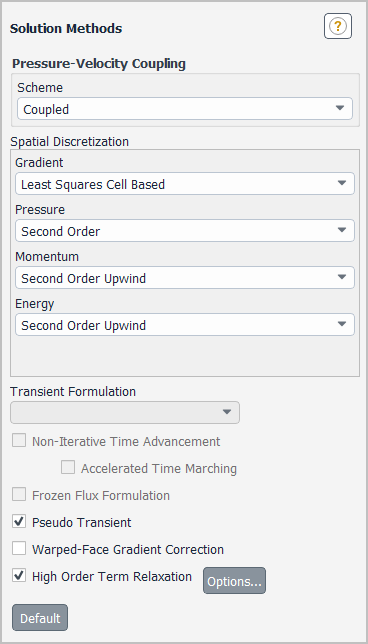368x644 pixels.
Task: Click the Transient Formulation arrow icon
Action: pos(227,412)
